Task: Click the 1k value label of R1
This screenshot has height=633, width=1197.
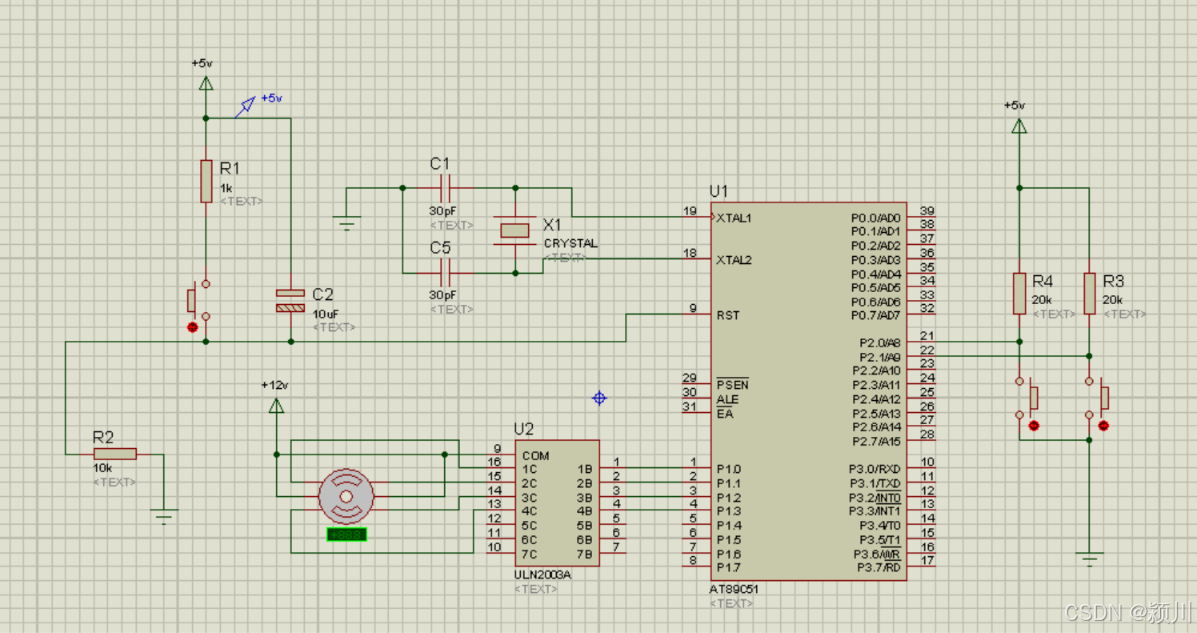Action: coord(226,188)
